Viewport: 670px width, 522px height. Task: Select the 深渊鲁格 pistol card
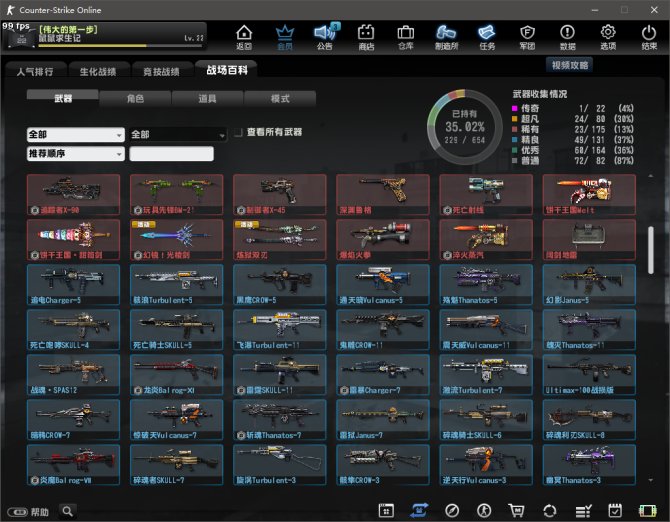[x=383, y=194]
